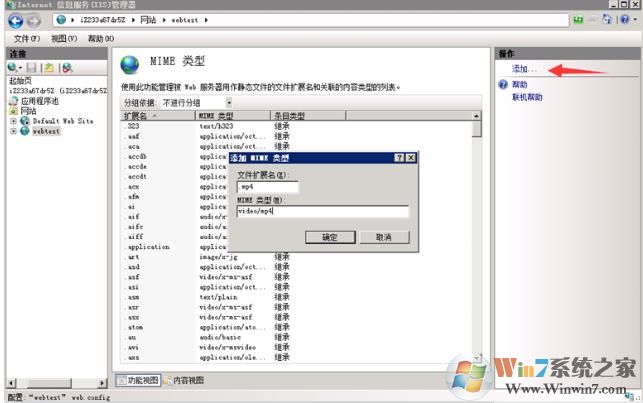
Task: Switch to the 功能视图 tab
Action: click(138, 380)
